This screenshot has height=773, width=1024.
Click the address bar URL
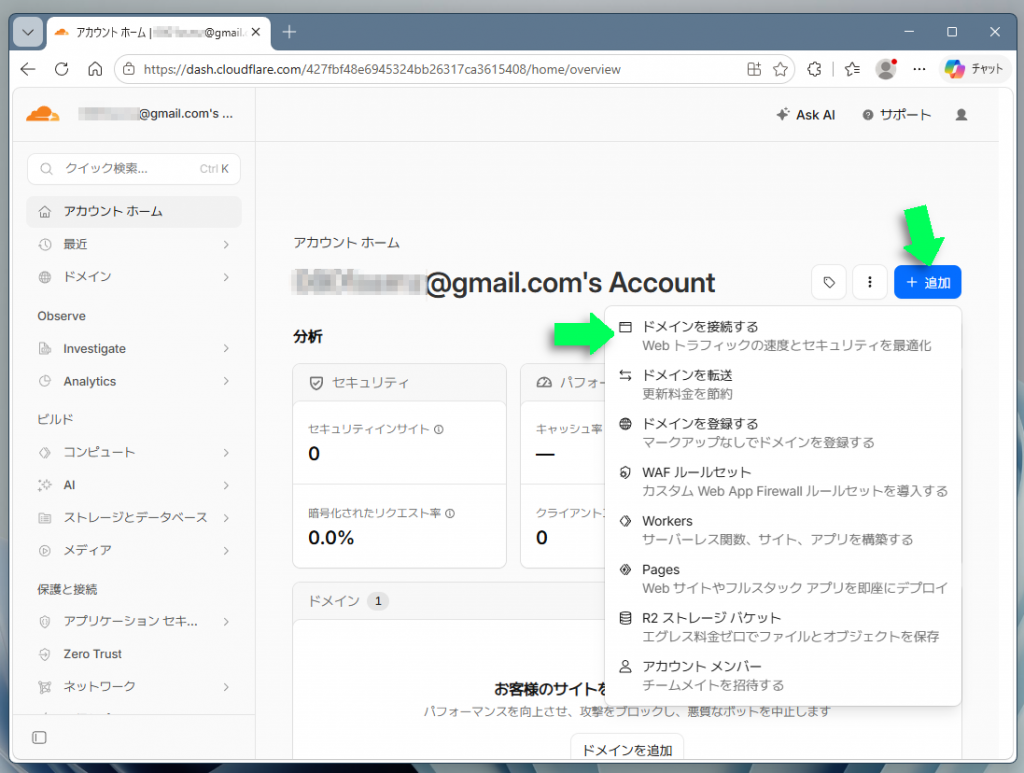tap(382, 69)
